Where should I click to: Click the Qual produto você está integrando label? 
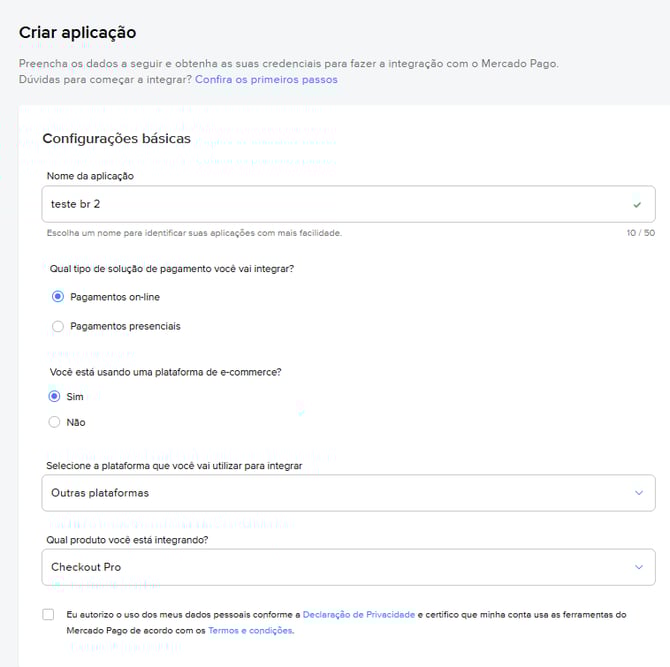pyautogui.click(x=127, y=540)
